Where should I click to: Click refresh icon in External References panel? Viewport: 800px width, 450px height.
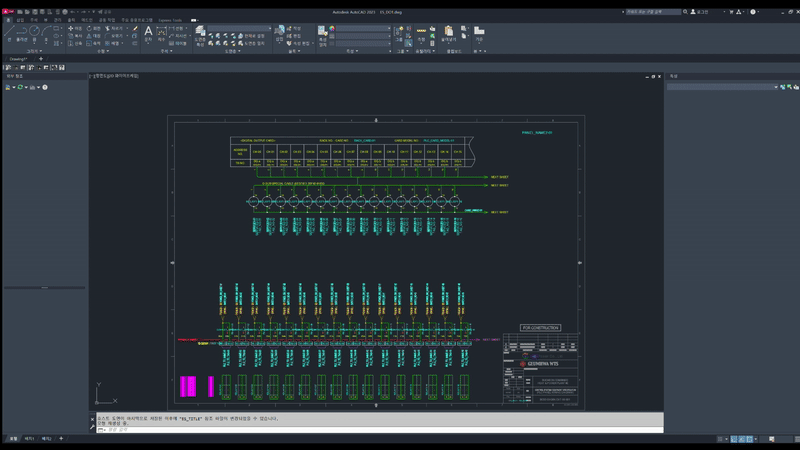coord(20,87)
